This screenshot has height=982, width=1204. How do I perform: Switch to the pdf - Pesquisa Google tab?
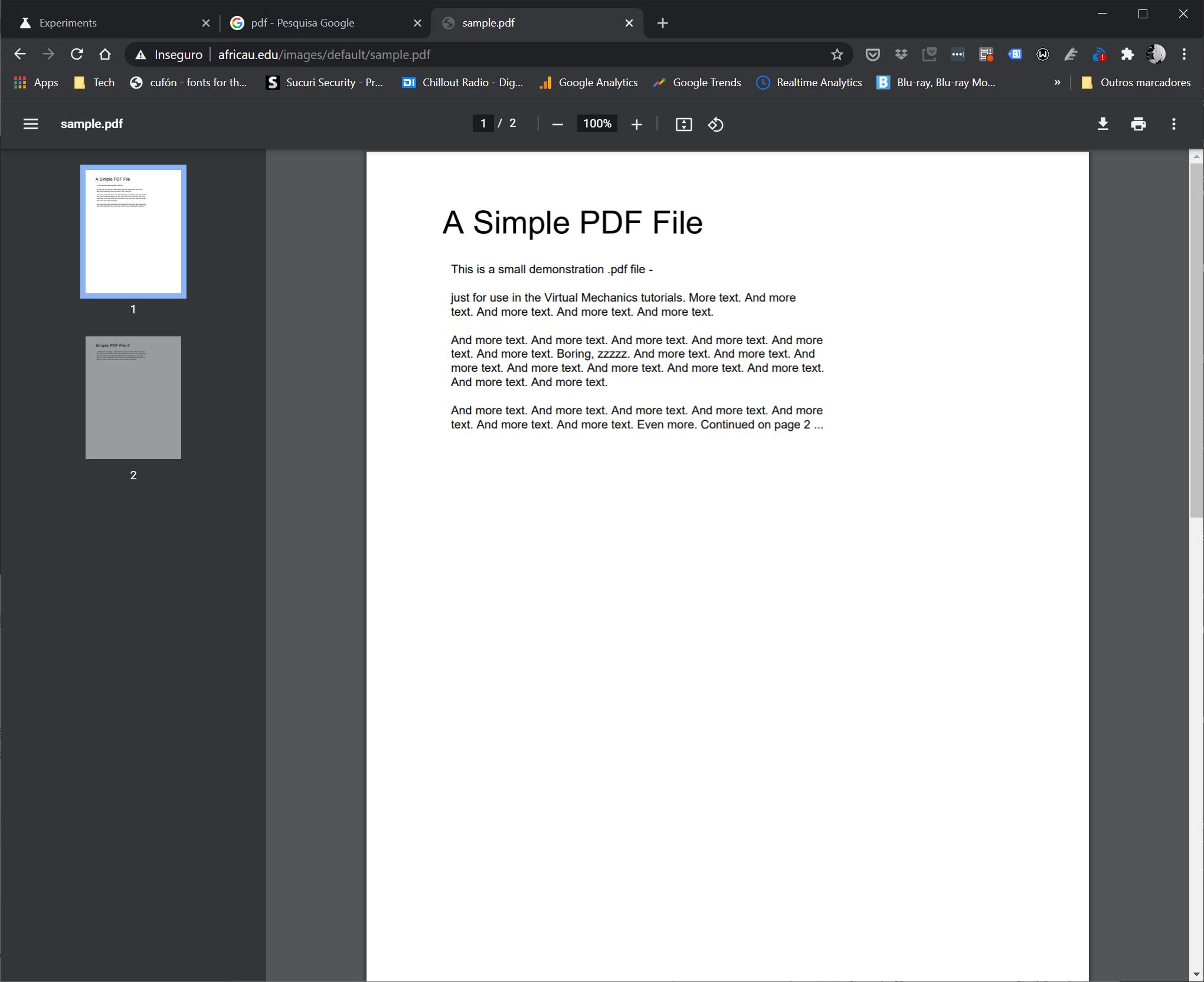(302, 23)
